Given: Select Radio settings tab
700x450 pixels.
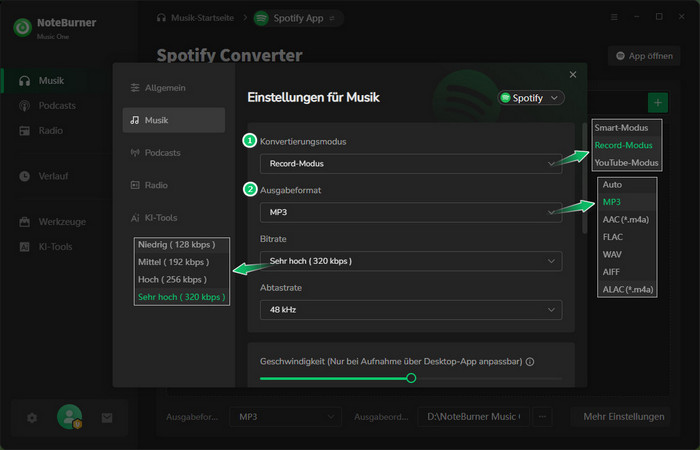Looking at the screenshot, I should pos(174,185).
